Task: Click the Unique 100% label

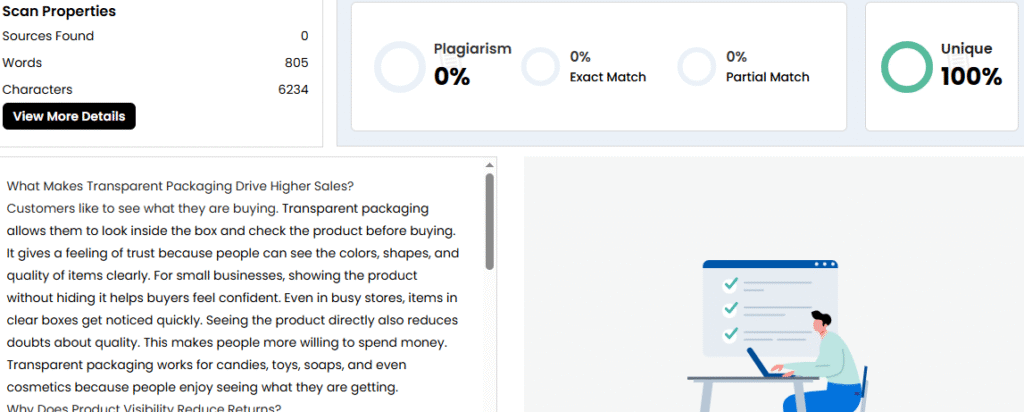Action: [x=970, y=65]
